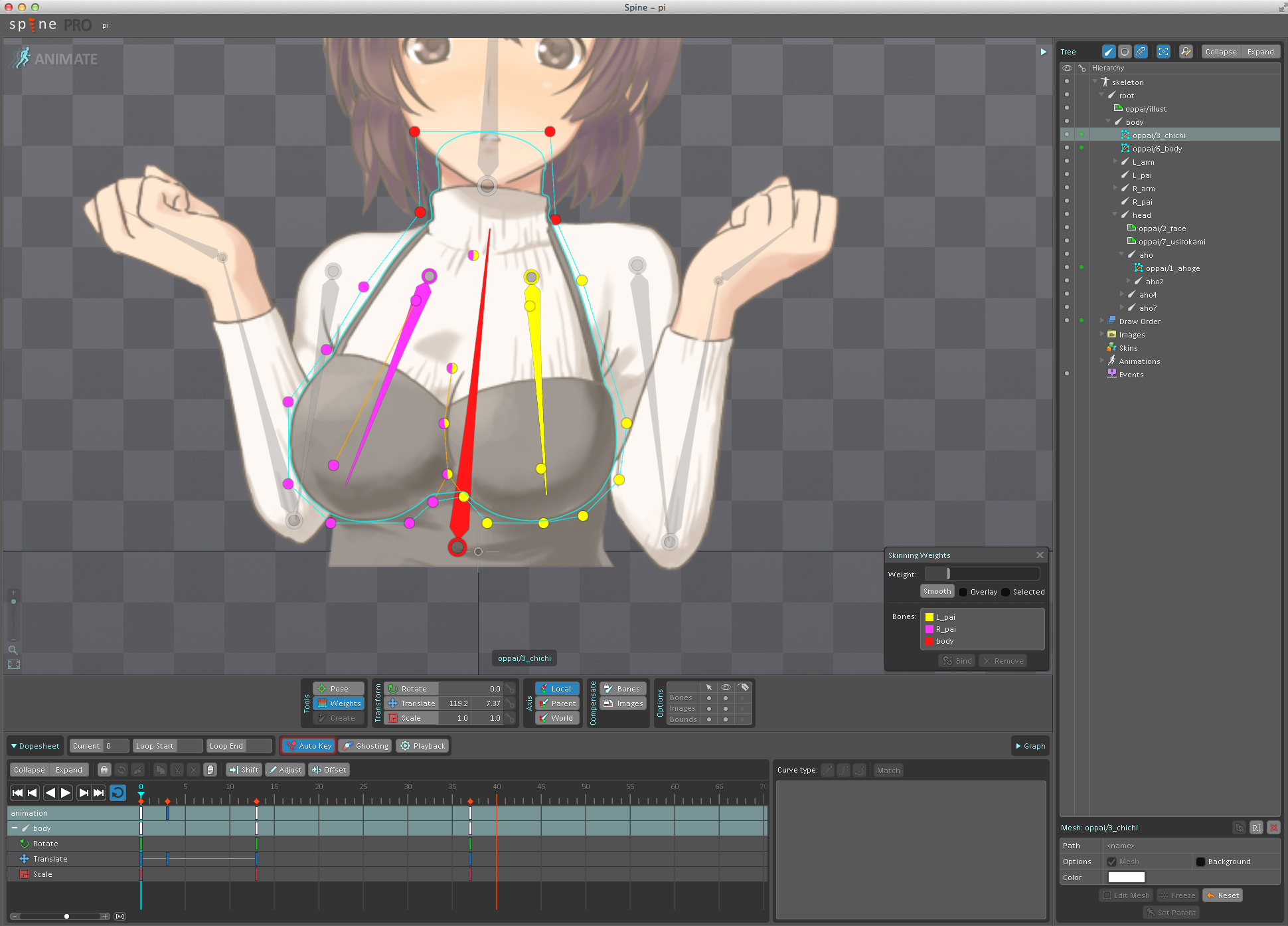
Task: Select the Translate transform tool
Action: (412, 703)
